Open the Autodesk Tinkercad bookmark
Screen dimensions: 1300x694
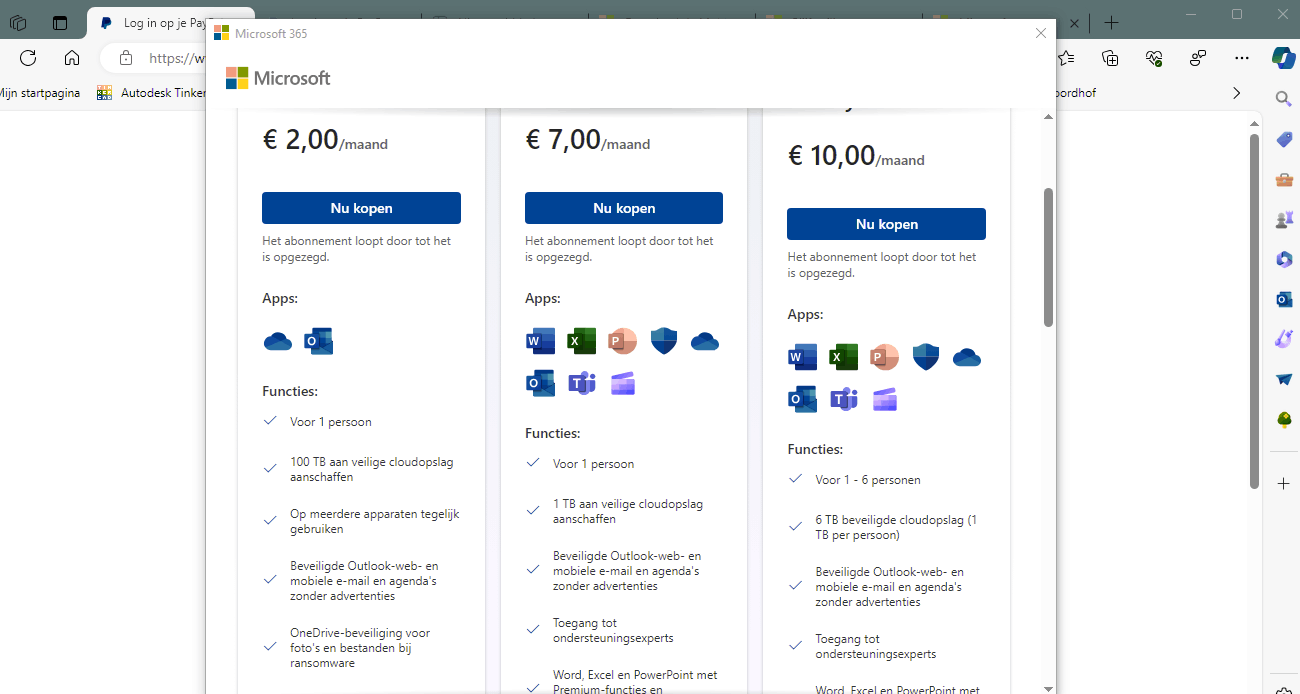(151, 93)
